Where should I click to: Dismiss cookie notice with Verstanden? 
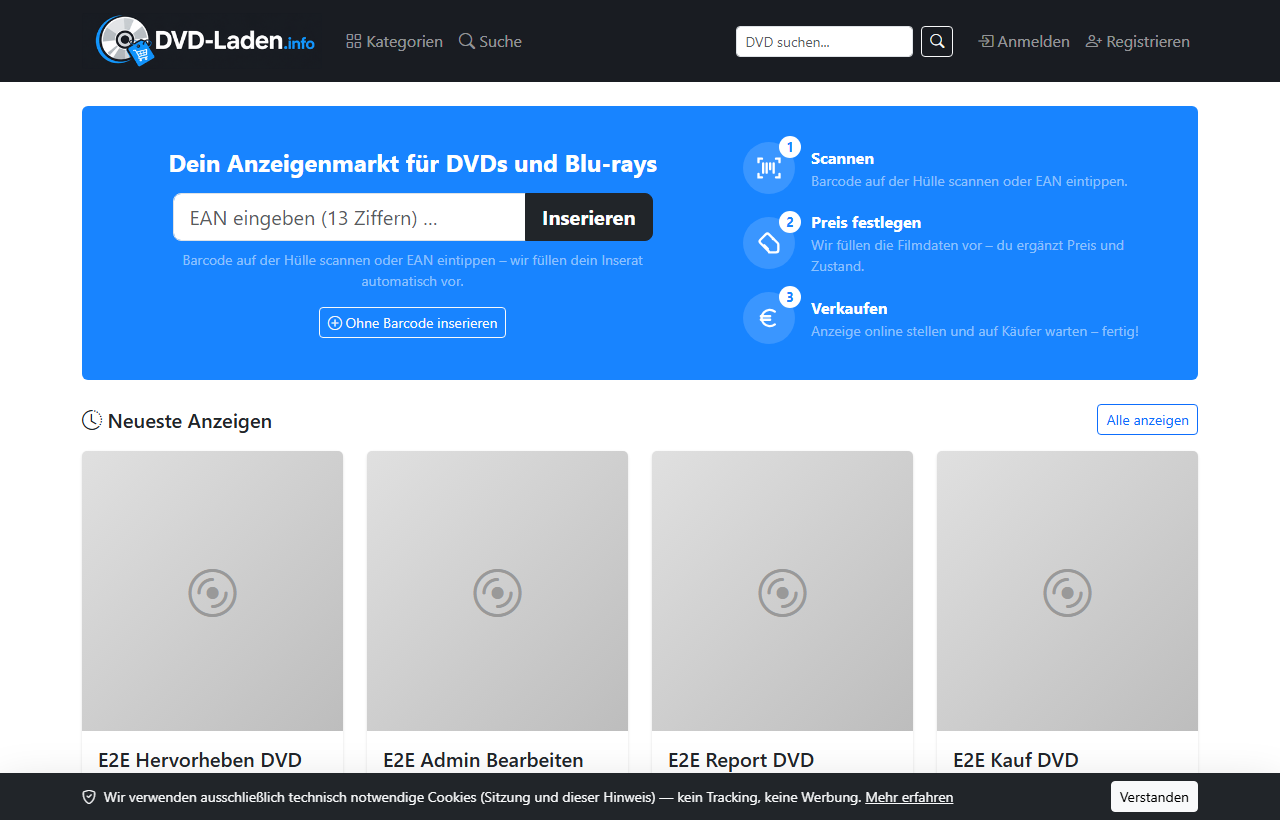(1154, 797)
